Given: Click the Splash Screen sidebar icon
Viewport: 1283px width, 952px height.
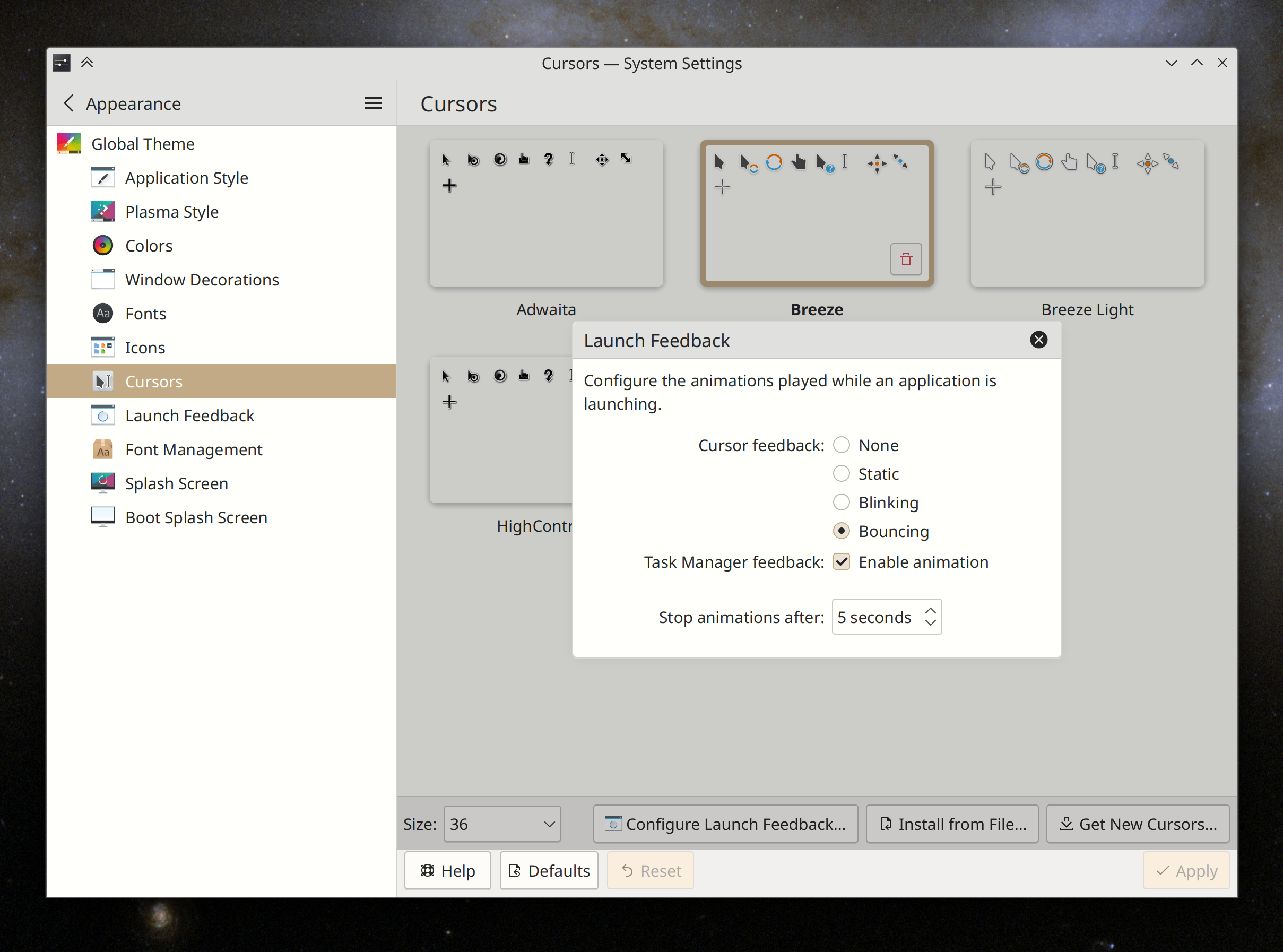Looking at the screenshot, I should [102, 483].
